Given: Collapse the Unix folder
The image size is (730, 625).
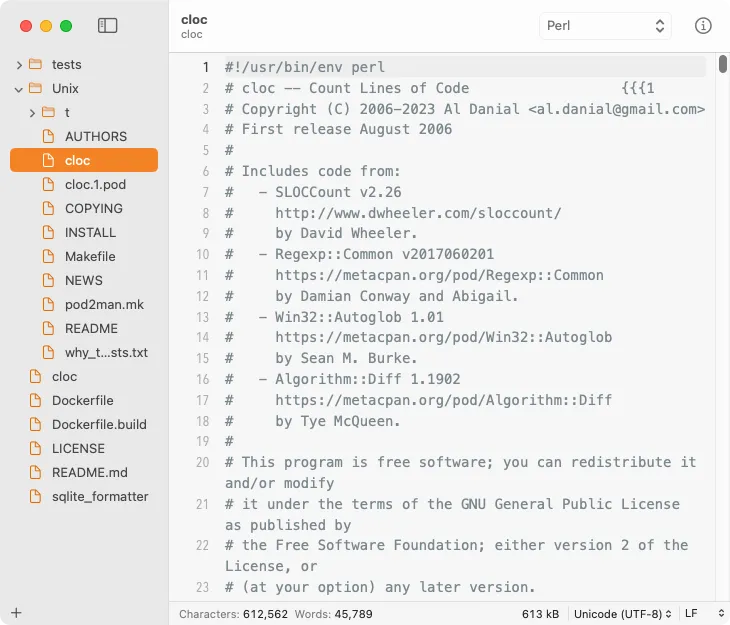Looking at the screenshot, I should tap(19, 89).
